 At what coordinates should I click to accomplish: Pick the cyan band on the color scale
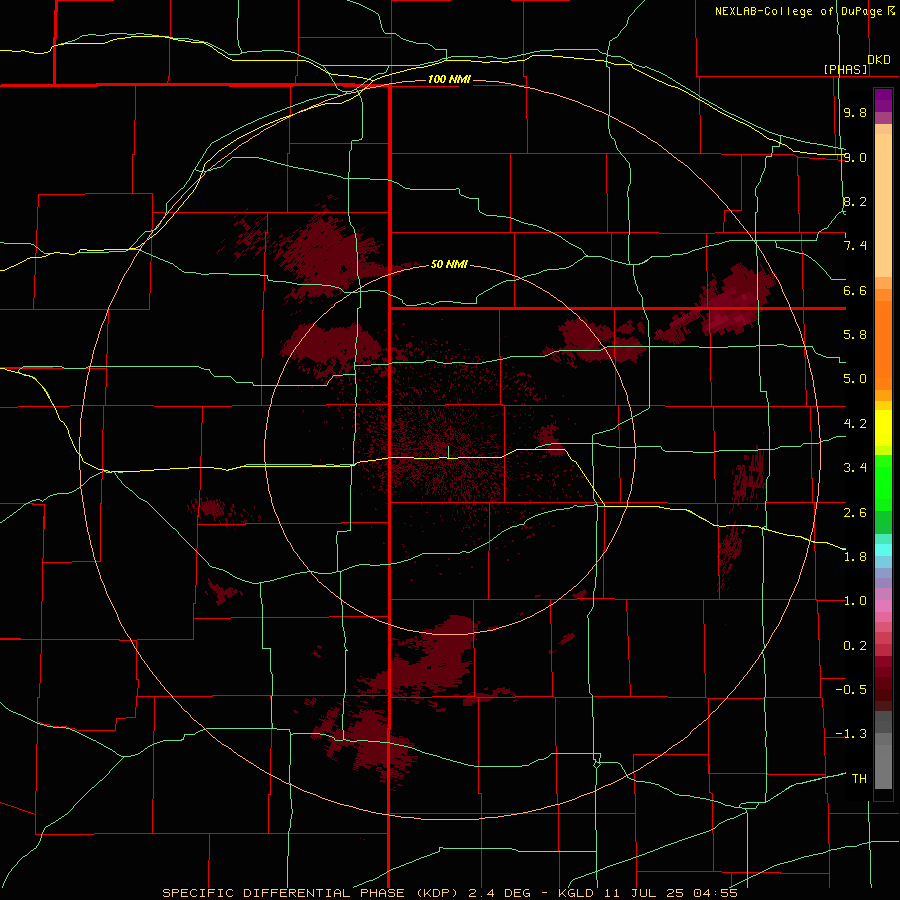click(883, 550)
